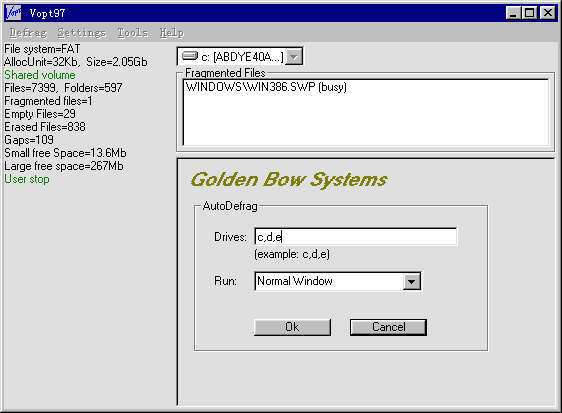Open the Defrag menu
Viewport: 562px width, 413px height.
click(x=28, y=33)
